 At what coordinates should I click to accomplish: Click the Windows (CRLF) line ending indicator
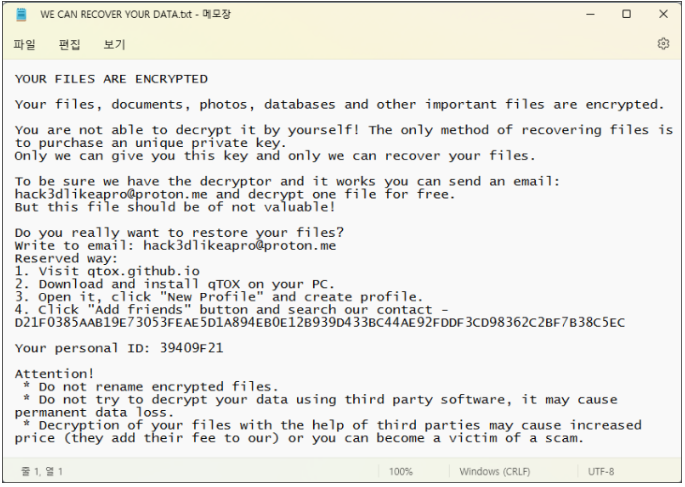[x=495, y=472]
